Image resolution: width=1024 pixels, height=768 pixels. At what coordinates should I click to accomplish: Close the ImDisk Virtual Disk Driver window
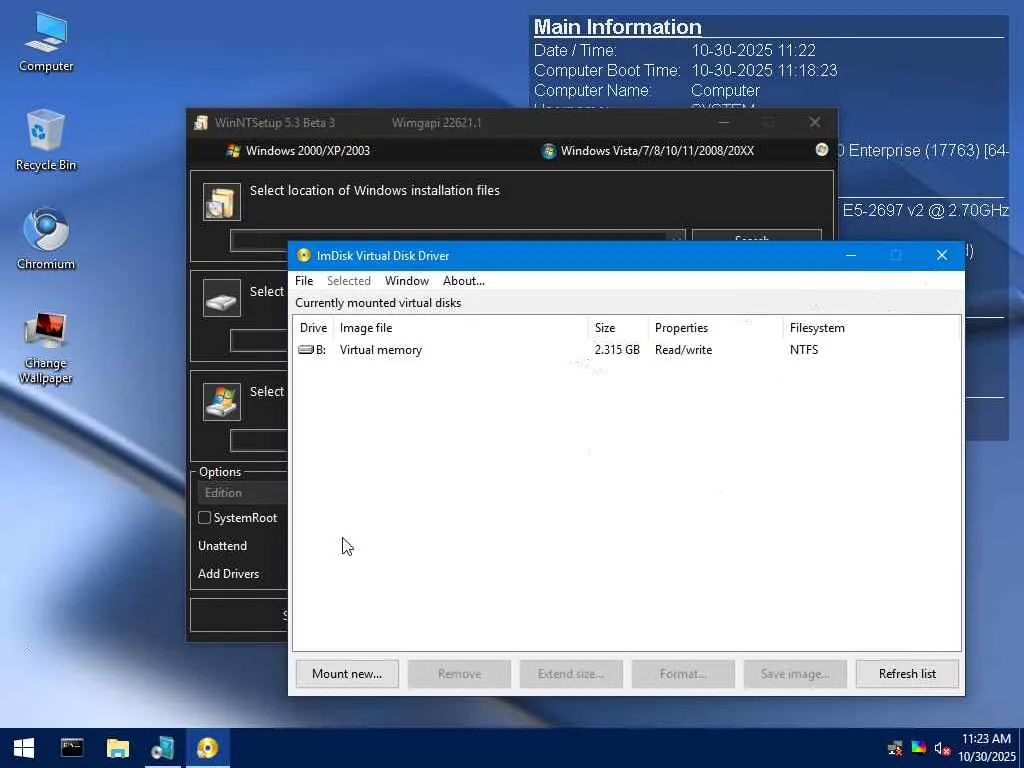(942, 255)
